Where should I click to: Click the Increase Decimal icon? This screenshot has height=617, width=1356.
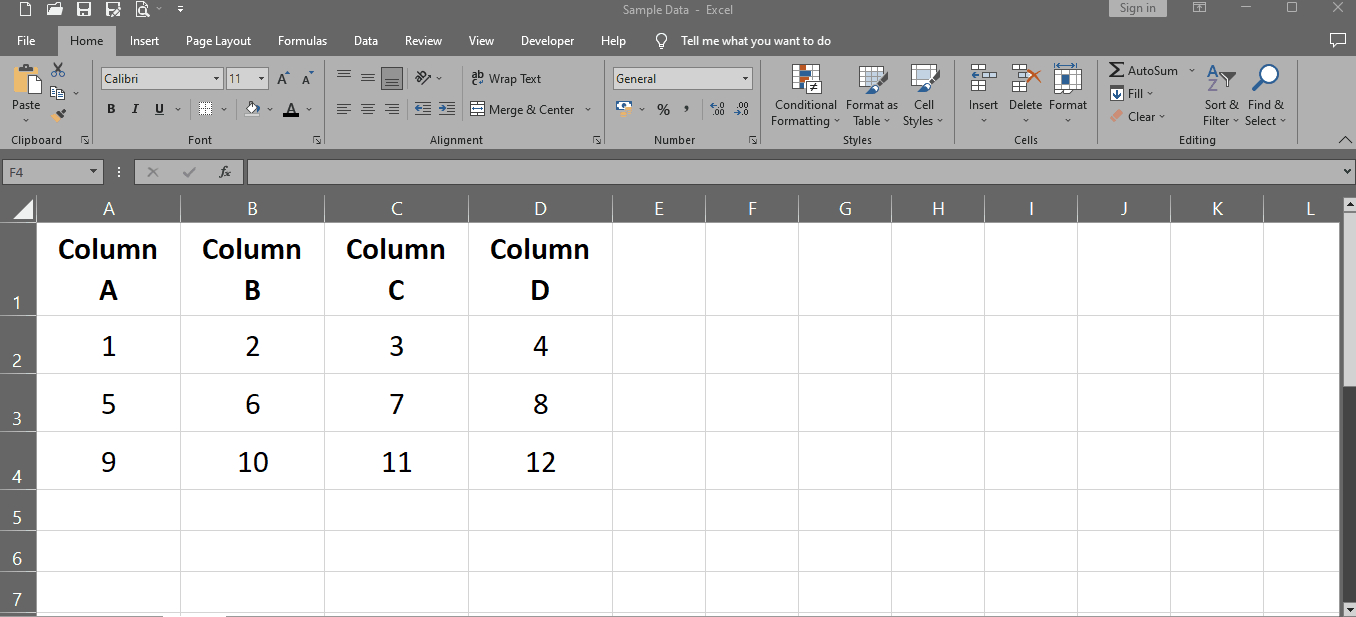click(718, 109)
